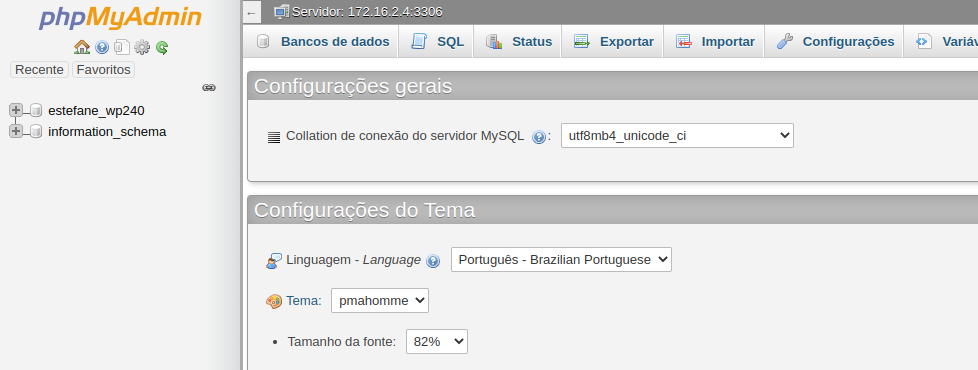This screenshot has width=978, height=370.
Task: Open the font size 82% dropdown
Action: pos(437,341)
